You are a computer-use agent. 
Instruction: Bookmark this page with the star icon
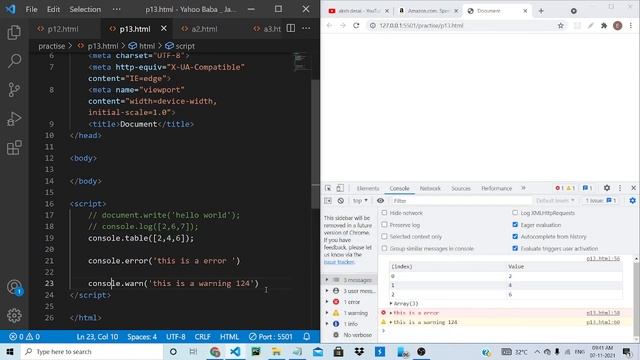tap(560, 25)
